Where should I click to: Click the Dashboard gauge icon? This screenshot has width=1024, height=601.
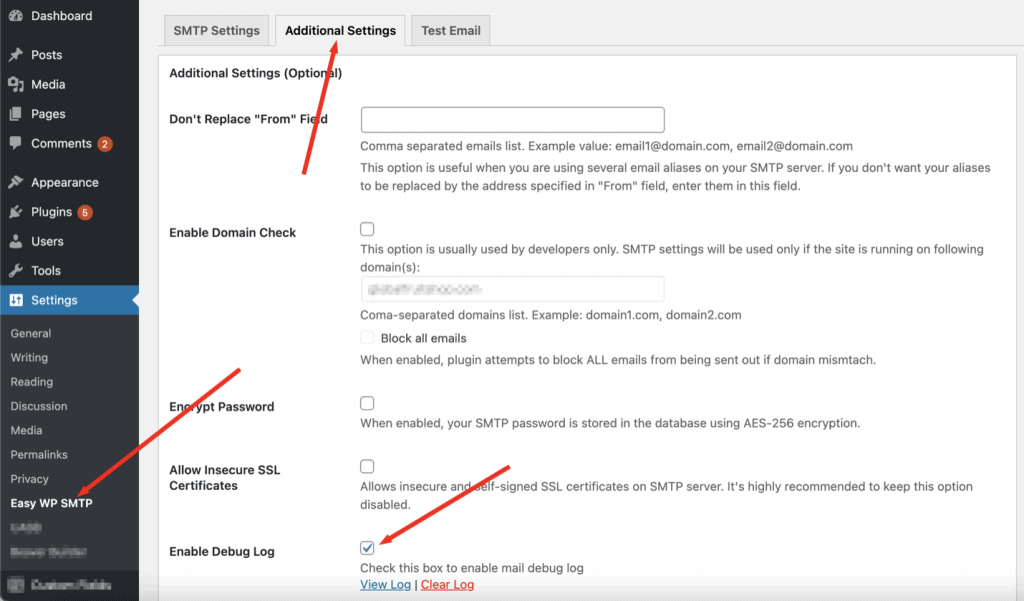16,16
